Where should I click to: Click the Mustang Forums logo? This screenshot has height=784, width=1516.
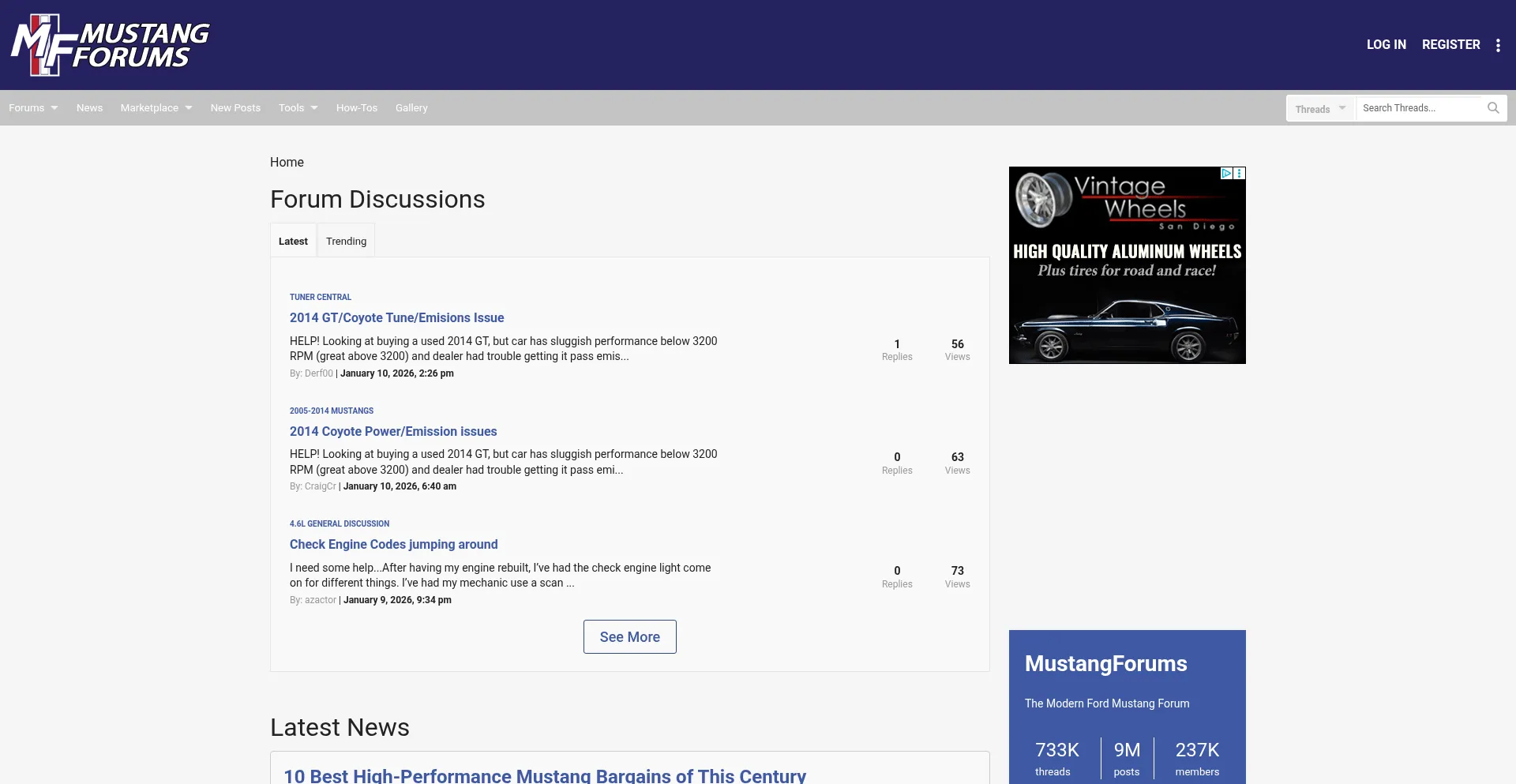click(x=110, y=45)
